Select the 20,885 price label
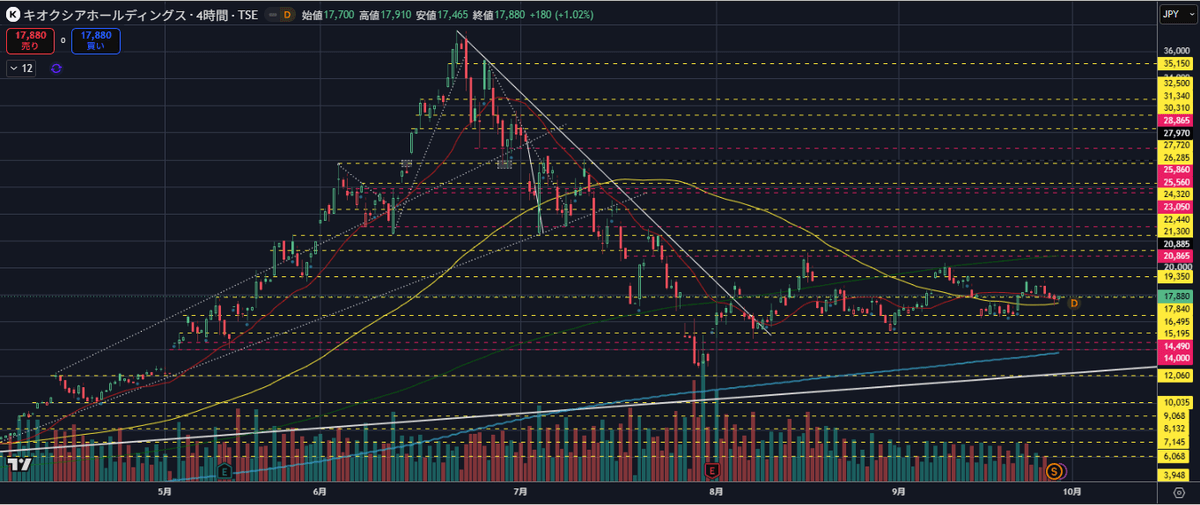 pyautogui.click(x=1175, y=243)
